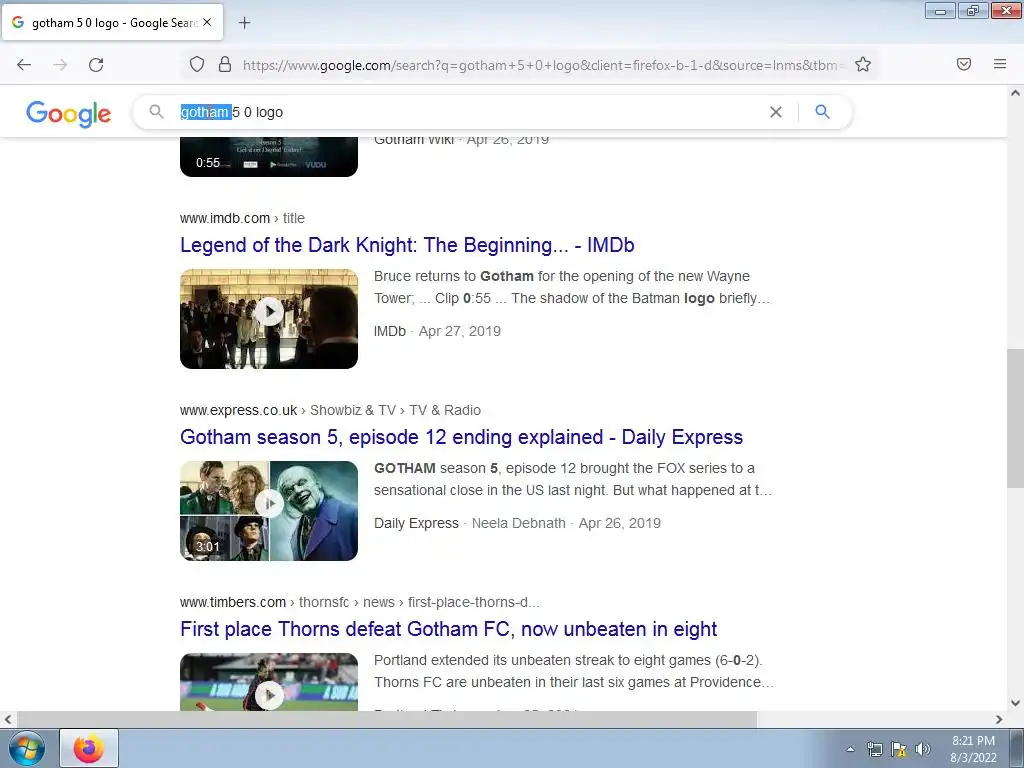Show hidden system tray icons
This screenshot has height=768, width=1024.
850,749
